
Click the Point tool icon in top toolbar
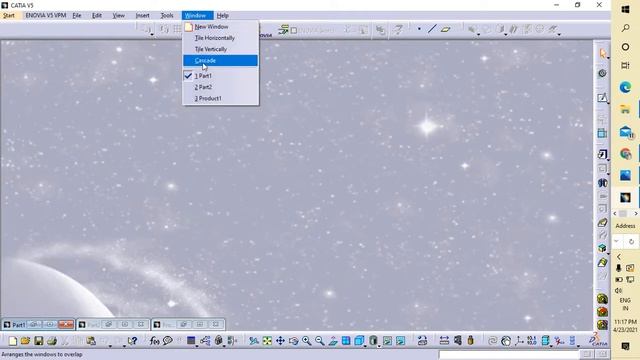419,29
